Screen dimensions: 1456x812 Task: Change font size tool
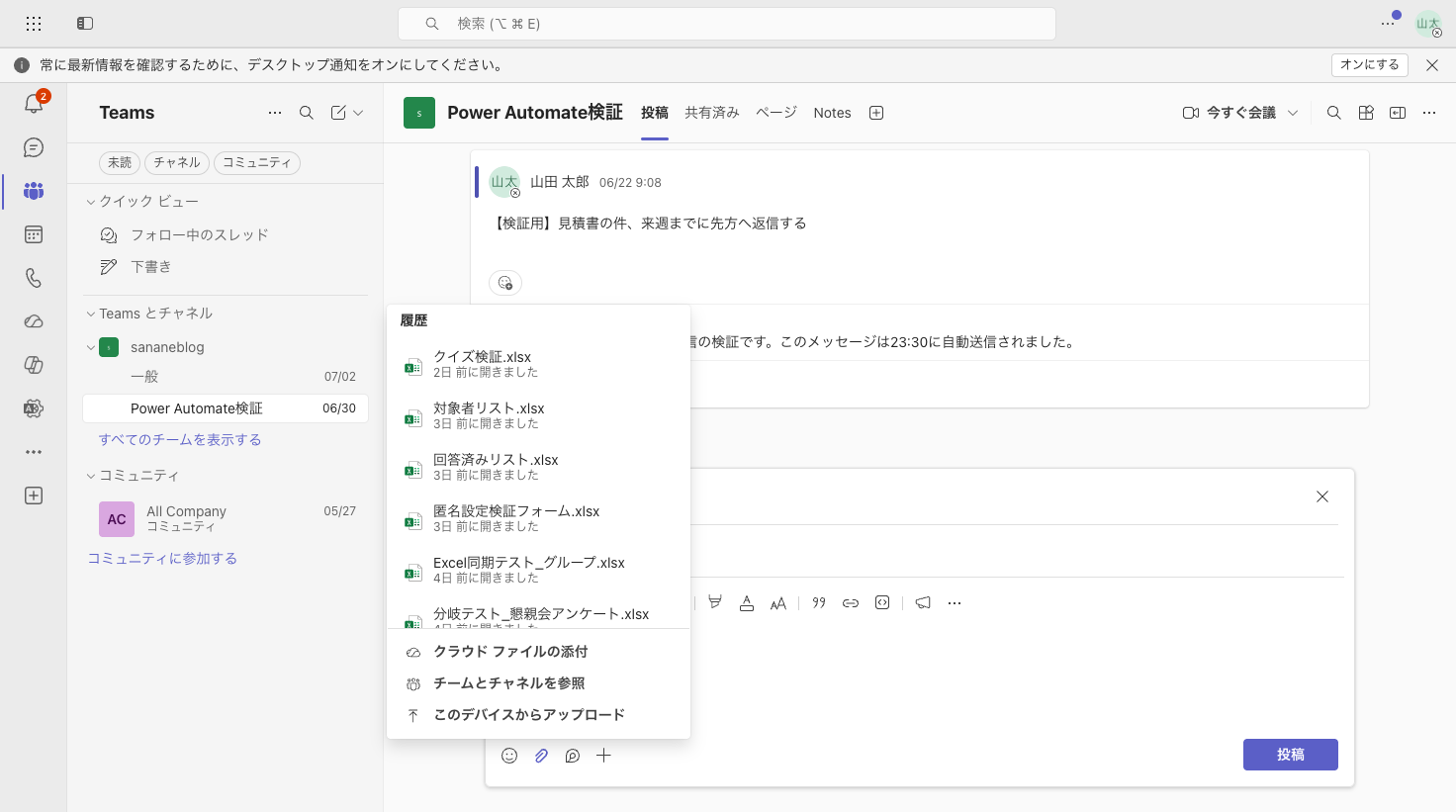pos(778,603)
